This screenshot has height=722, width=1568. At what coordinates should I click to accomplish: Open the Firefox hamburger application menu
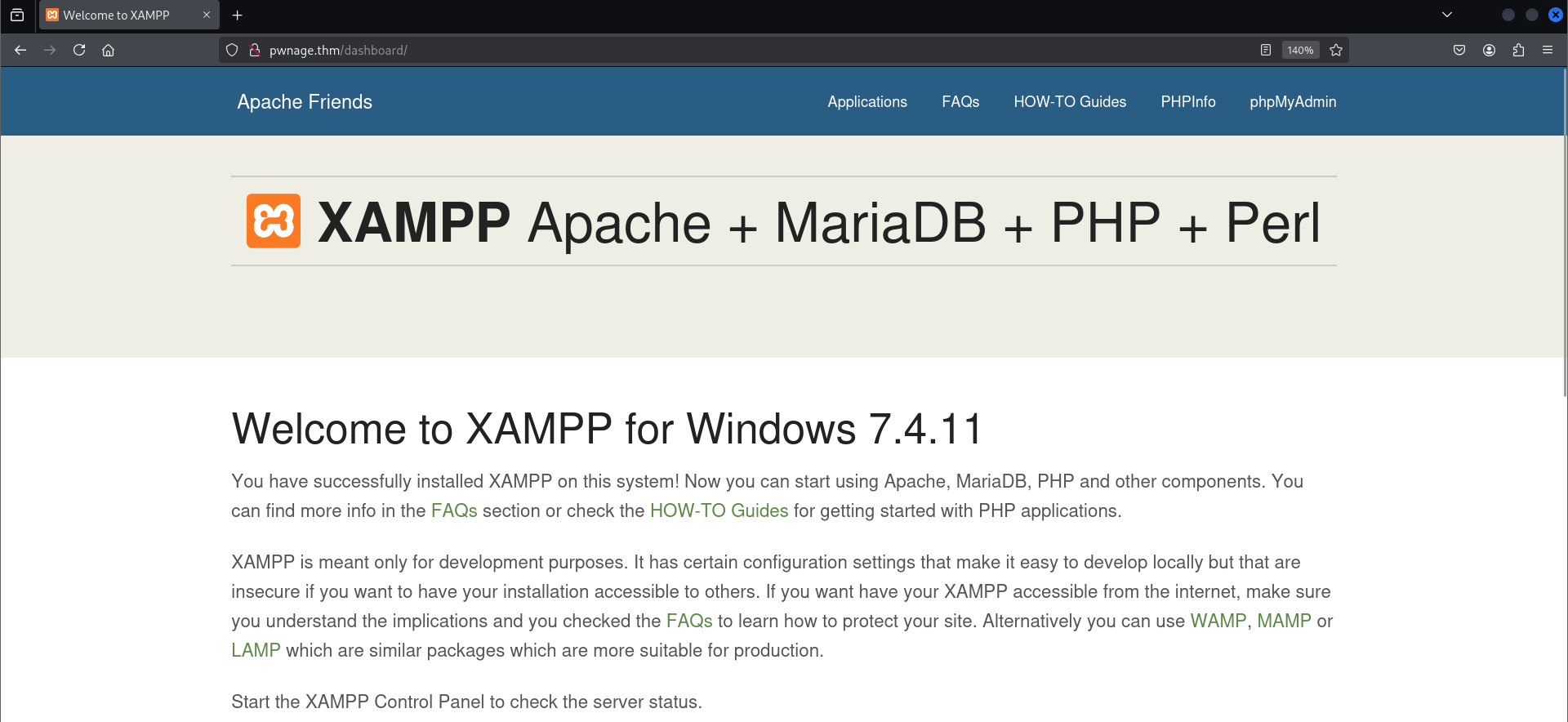(x=1548, y=50)
